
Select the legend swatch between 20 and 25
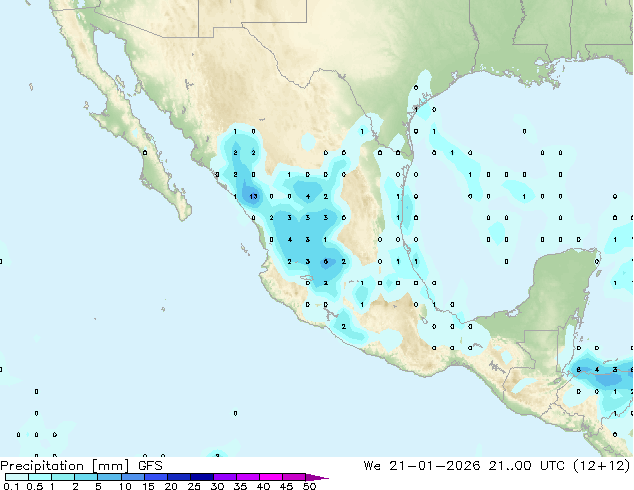[x=178, y=477]
